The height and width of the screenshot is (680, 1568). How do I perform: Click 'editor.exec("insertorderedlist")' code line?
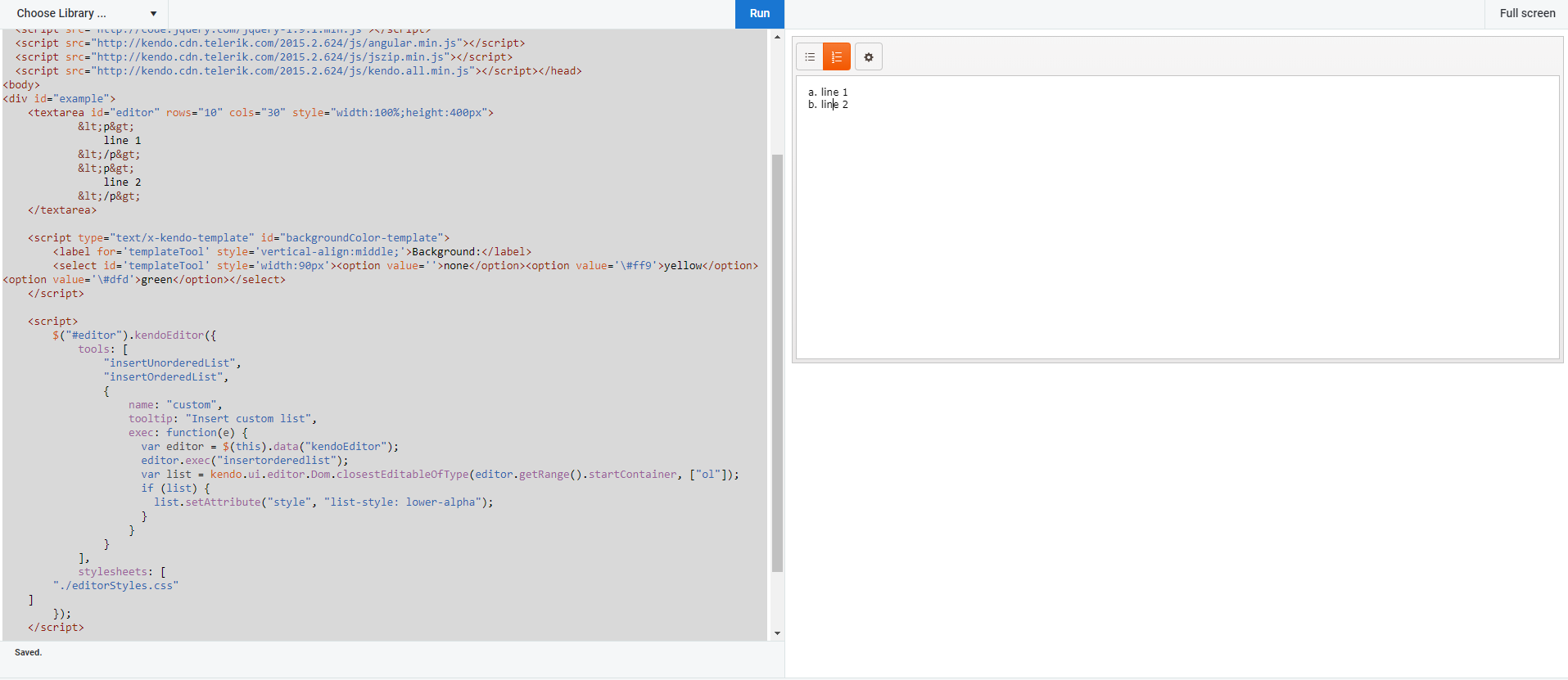245,461
